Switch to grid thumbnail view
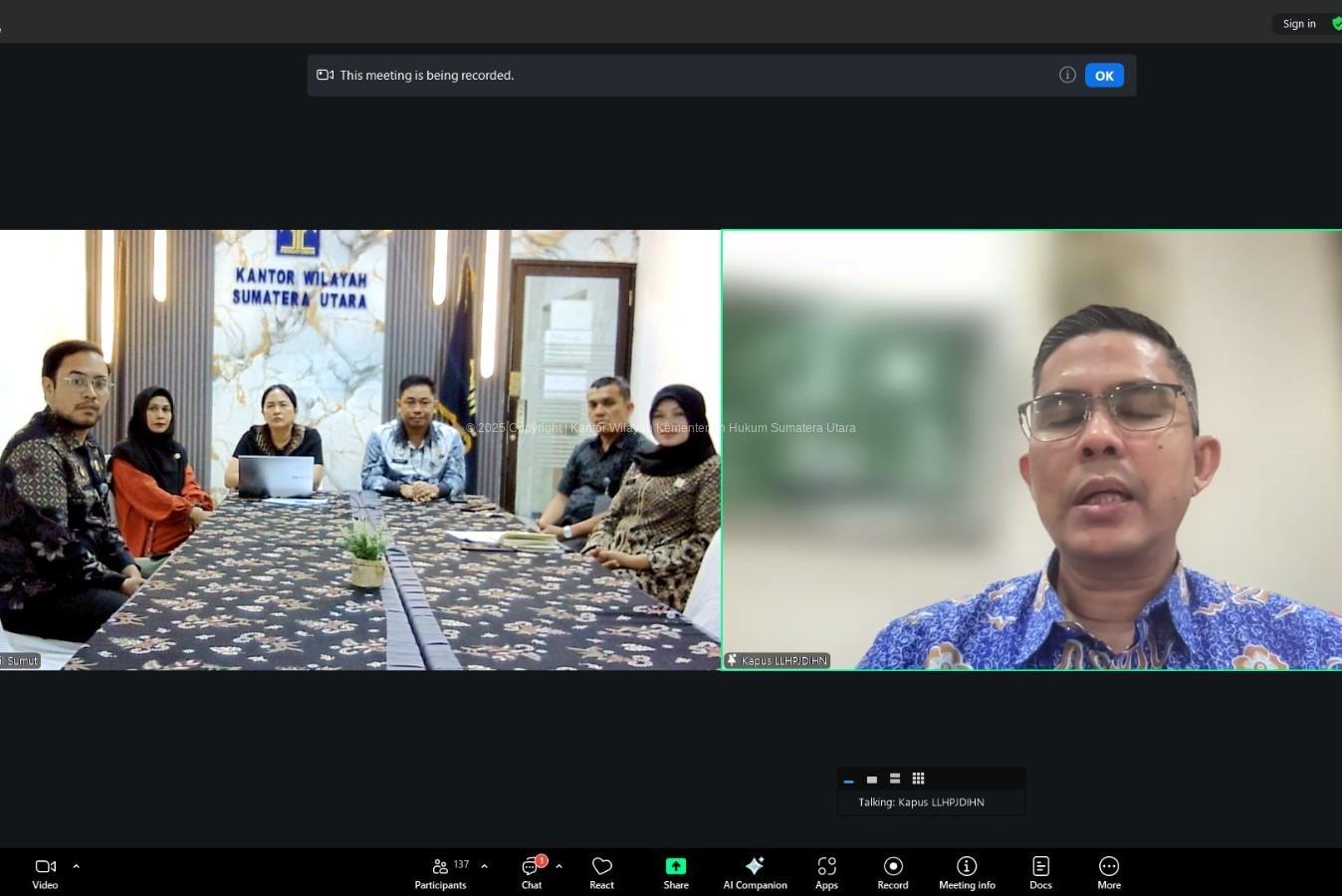 coord(918,779)
